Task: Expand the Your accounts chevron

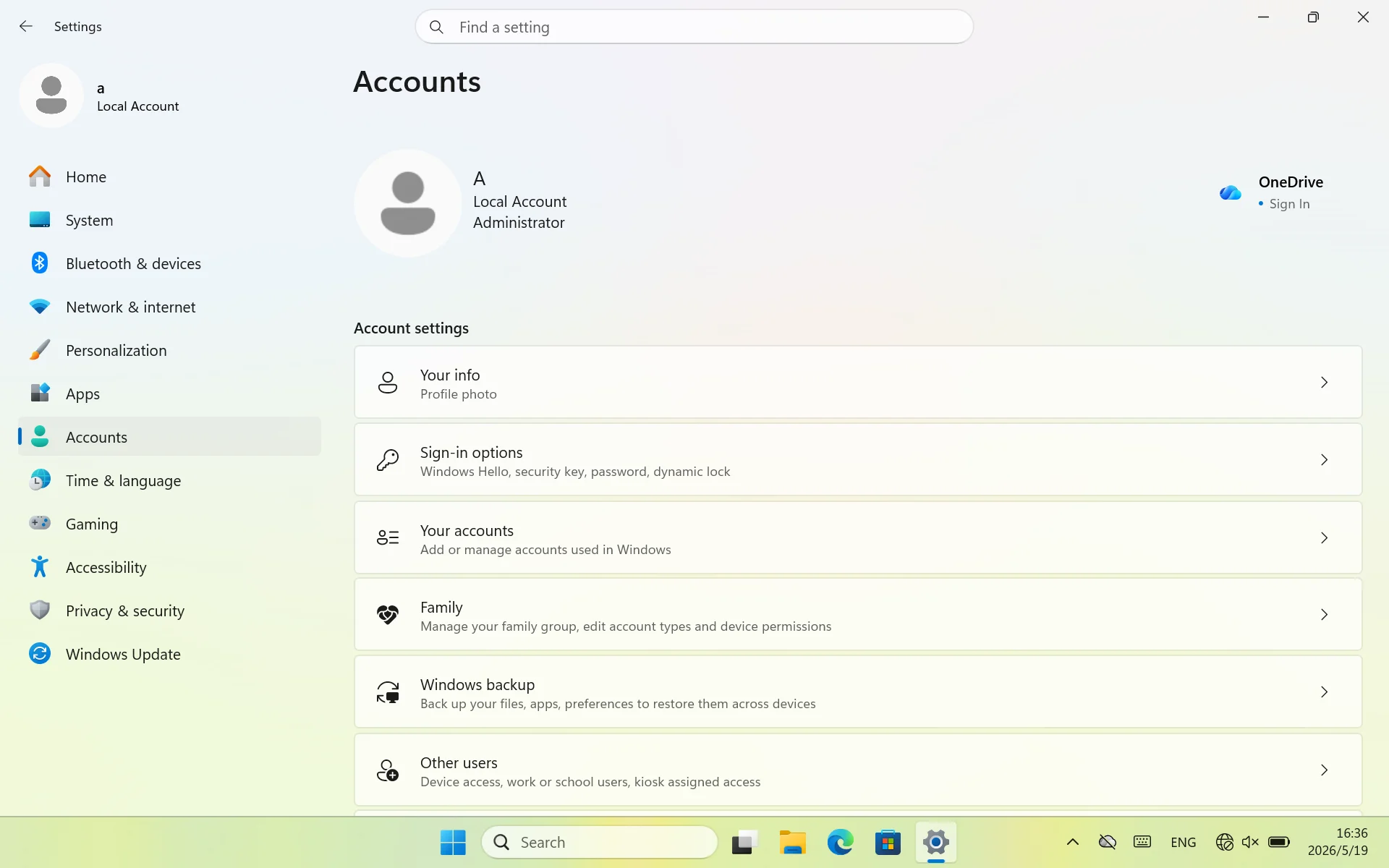Action: (1324, 538)
